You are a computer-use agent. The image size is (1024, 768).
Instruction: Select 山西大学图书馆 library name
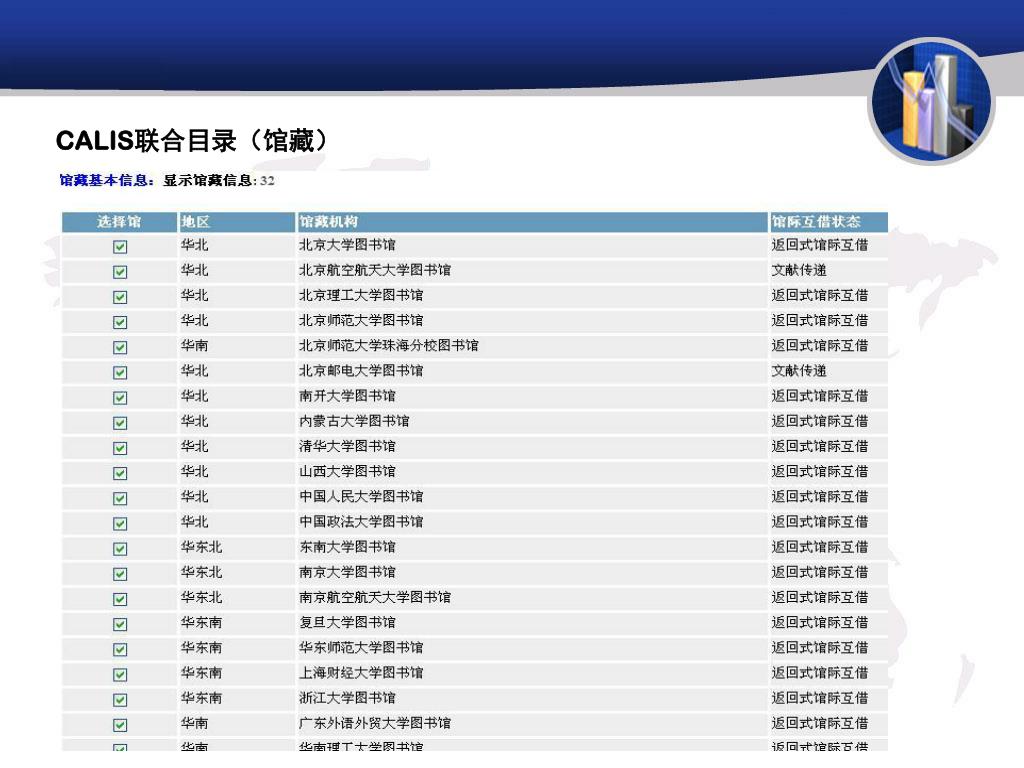347,472
